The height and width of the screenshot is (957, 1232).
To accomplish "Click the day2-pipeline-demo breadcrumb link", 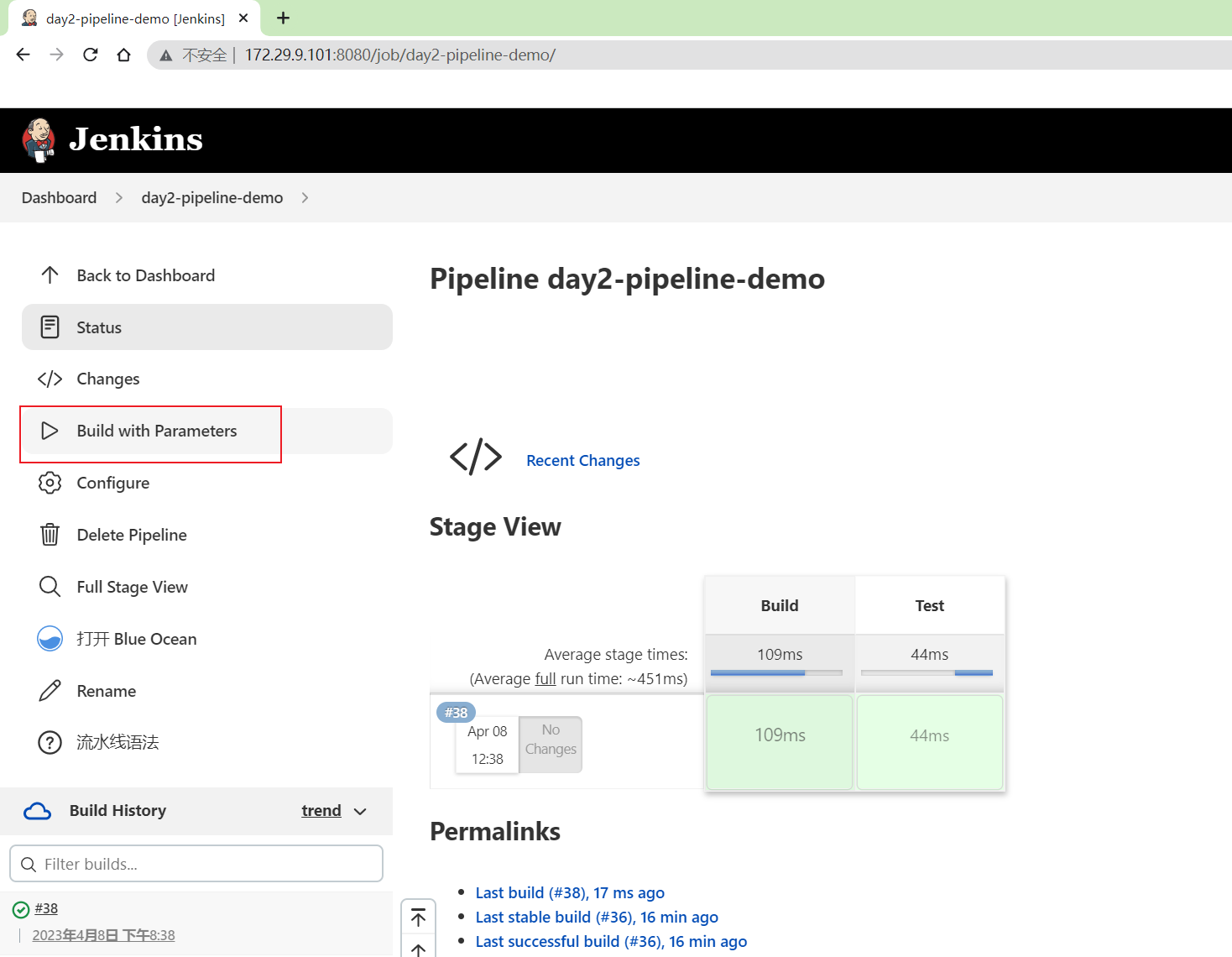I will click(212, 197).
